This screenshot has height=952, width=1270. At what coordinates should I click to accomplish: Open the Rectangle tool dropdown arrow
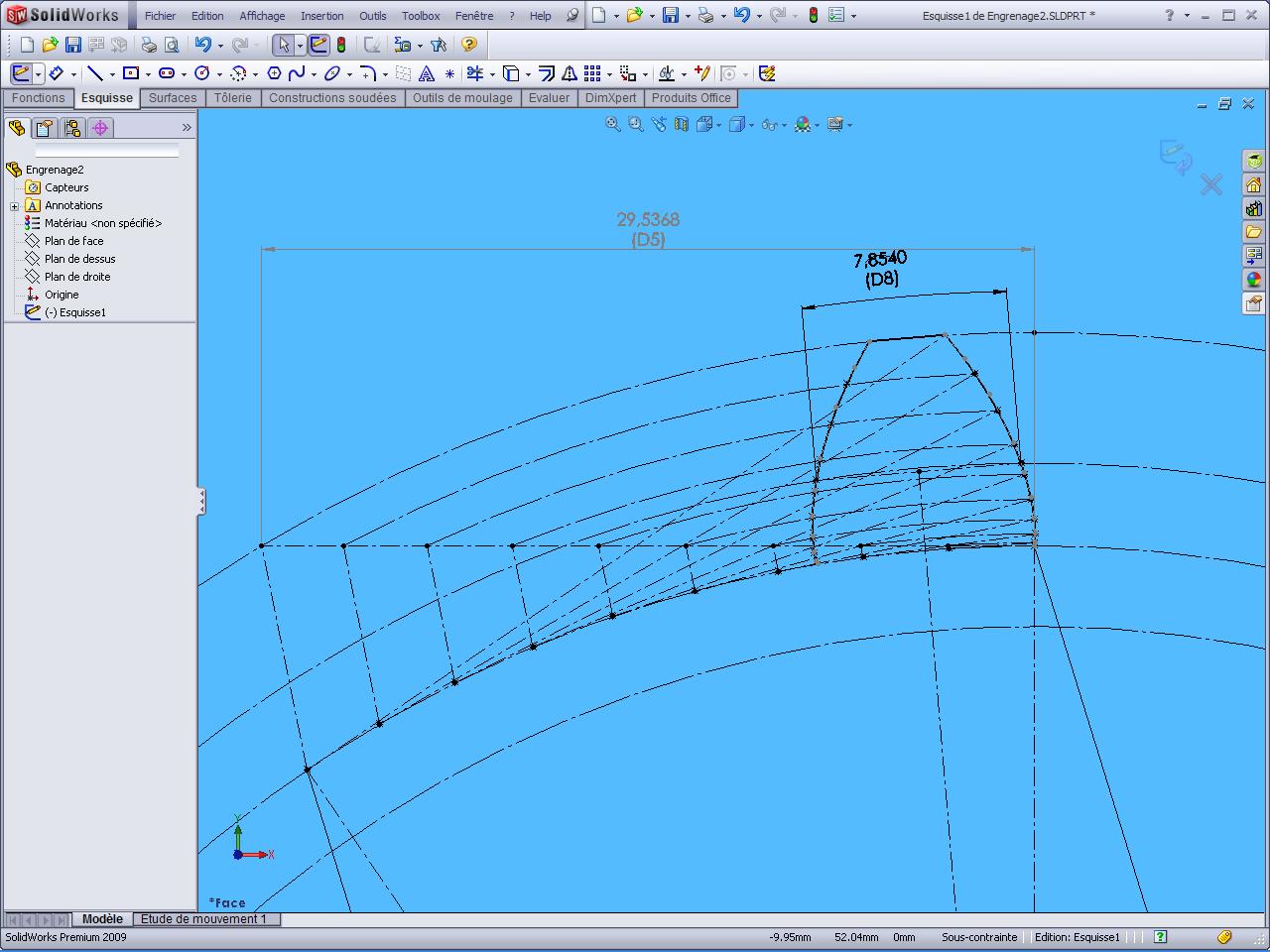[x=148, y=74]
